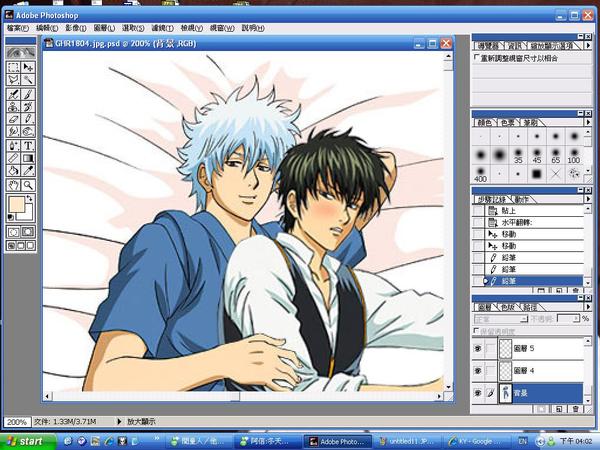Select the Hand tool
The height and width of the screenshot is (450, 600).
click(x=13, y=186)
